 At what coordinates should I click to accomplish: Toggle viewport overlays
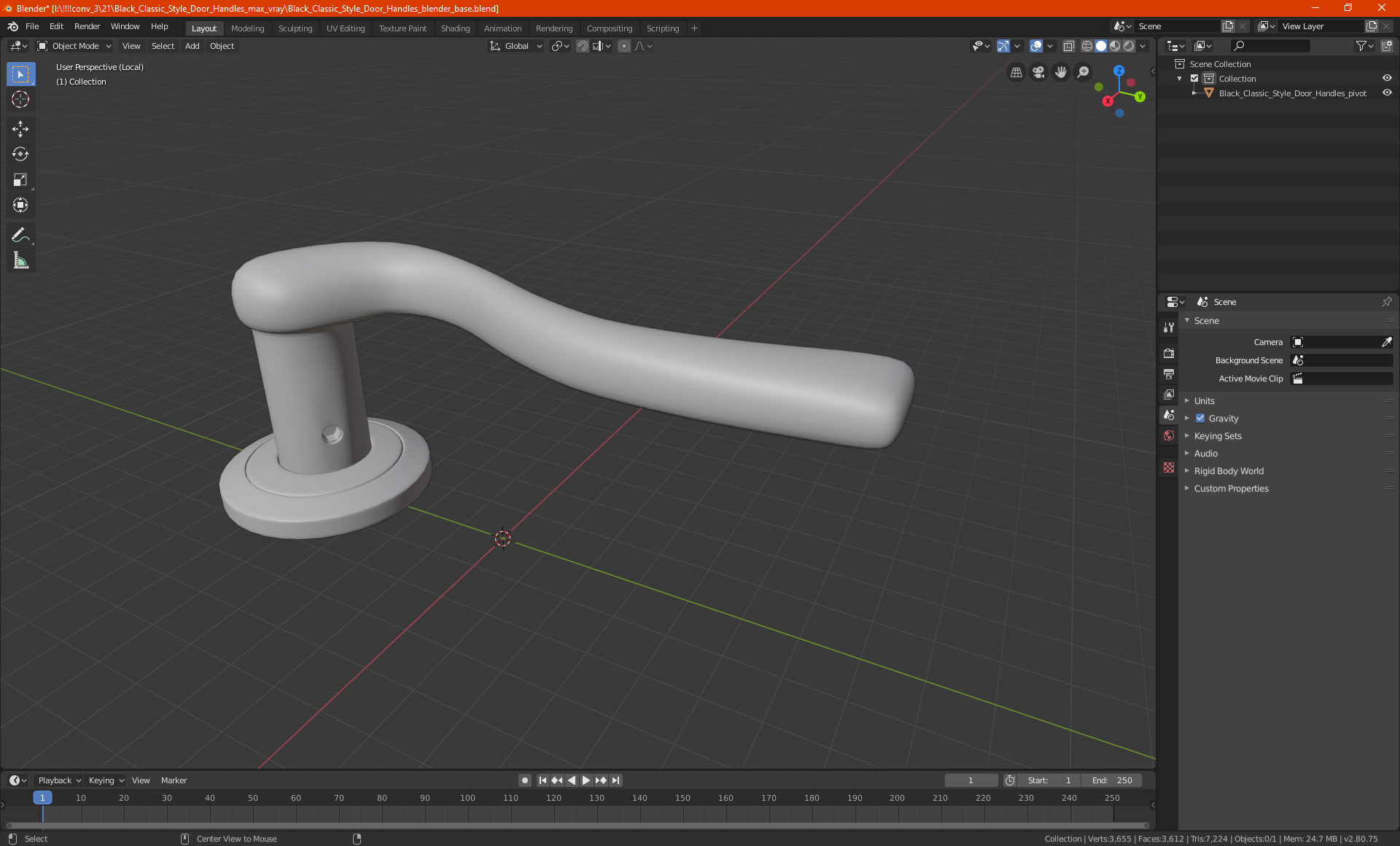tap(1036, 46)
